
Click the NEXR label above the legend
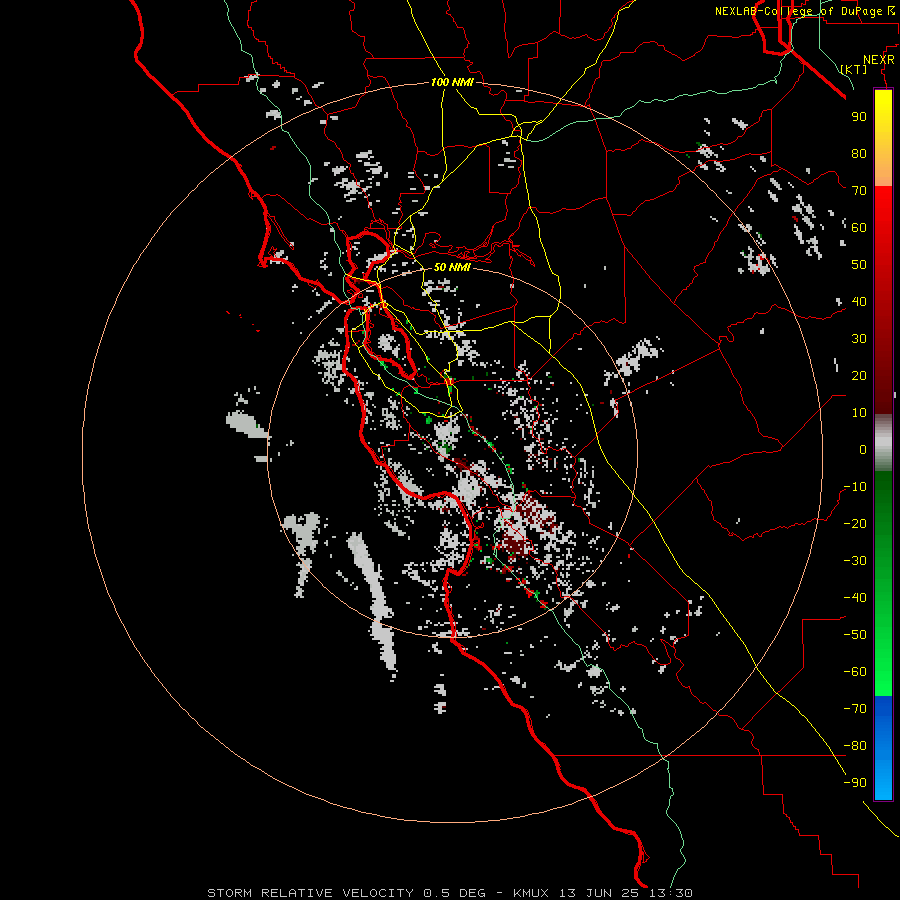point(878,60)
